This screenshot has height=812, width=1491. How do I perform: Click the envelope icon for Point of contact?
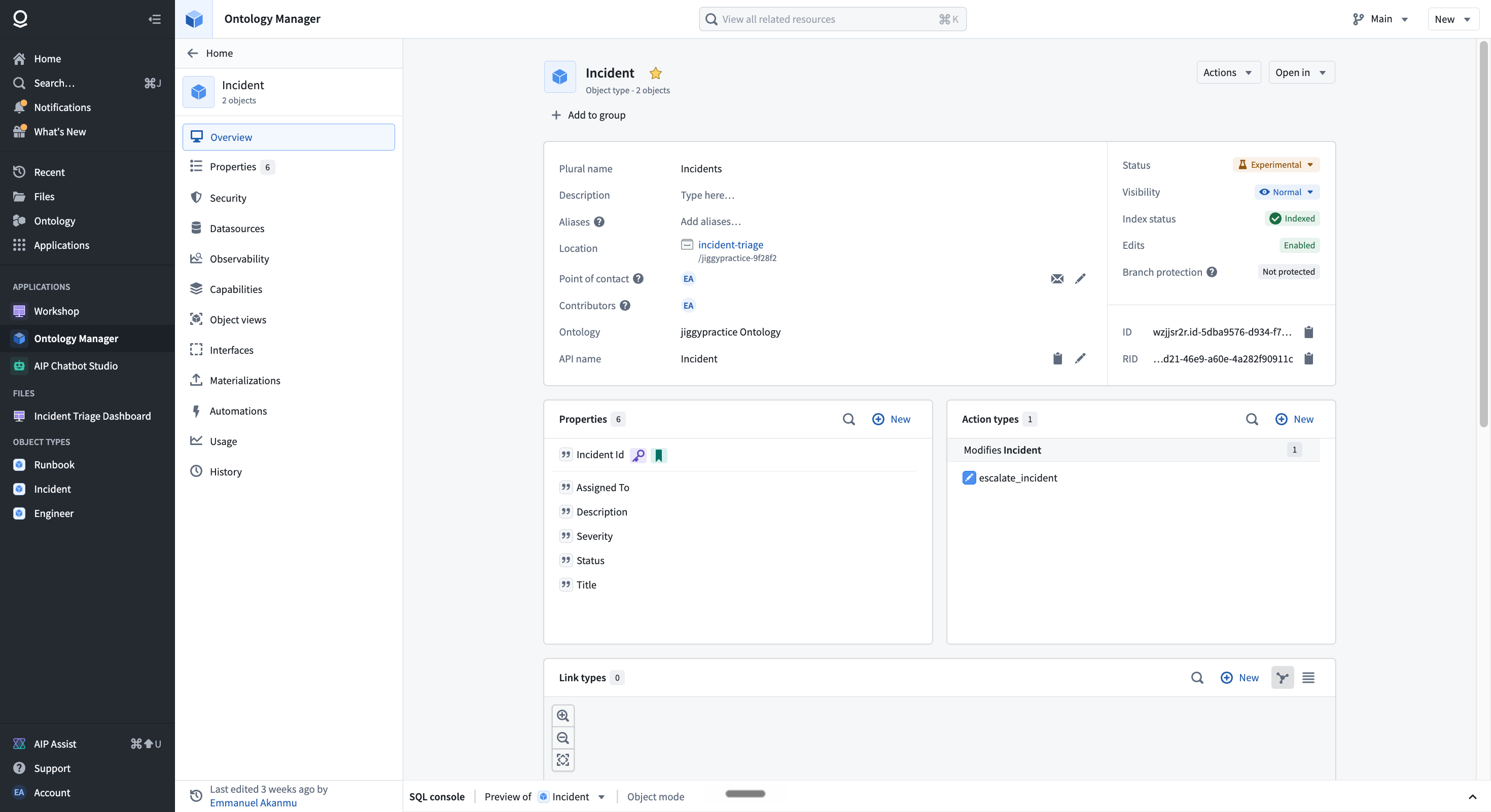(1057, 279)
